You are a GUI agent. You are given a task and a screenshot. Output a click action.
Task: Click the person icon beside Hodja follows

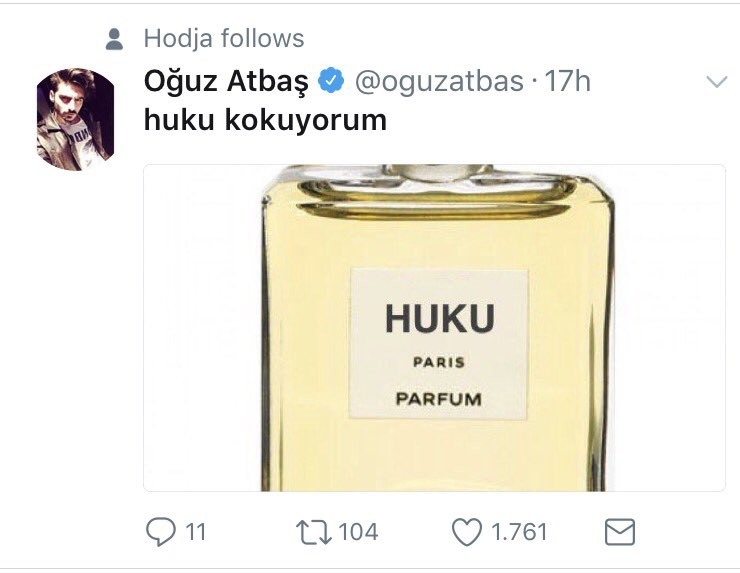(114, 39)
